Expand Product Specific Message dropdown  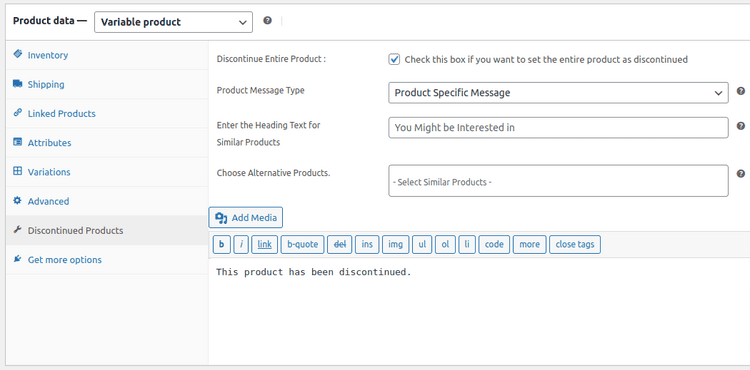click(558, 93)
